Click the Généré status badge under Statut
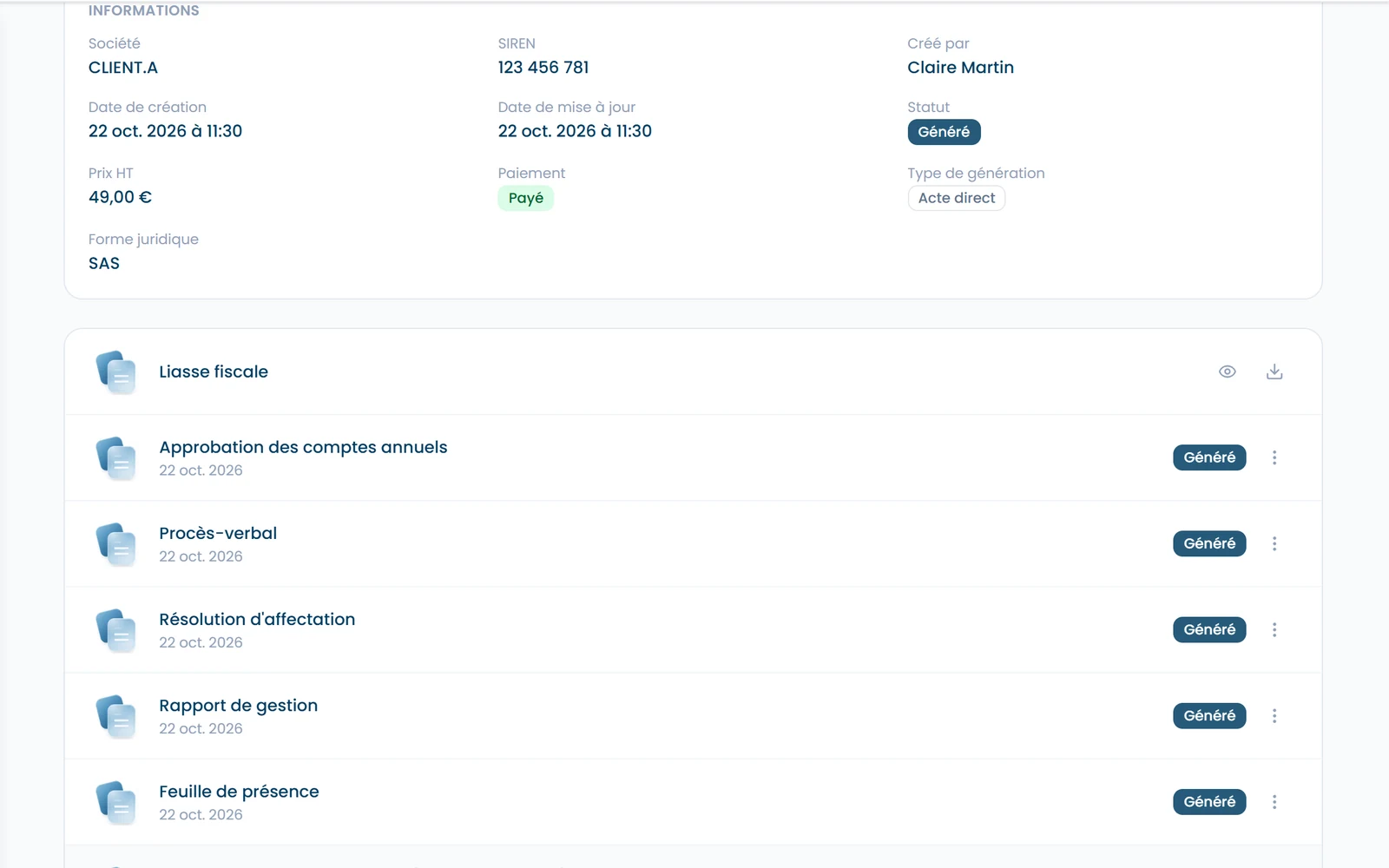Viewport: 1389px width, 868px height. pyautogui.click(x=944, y=132)
